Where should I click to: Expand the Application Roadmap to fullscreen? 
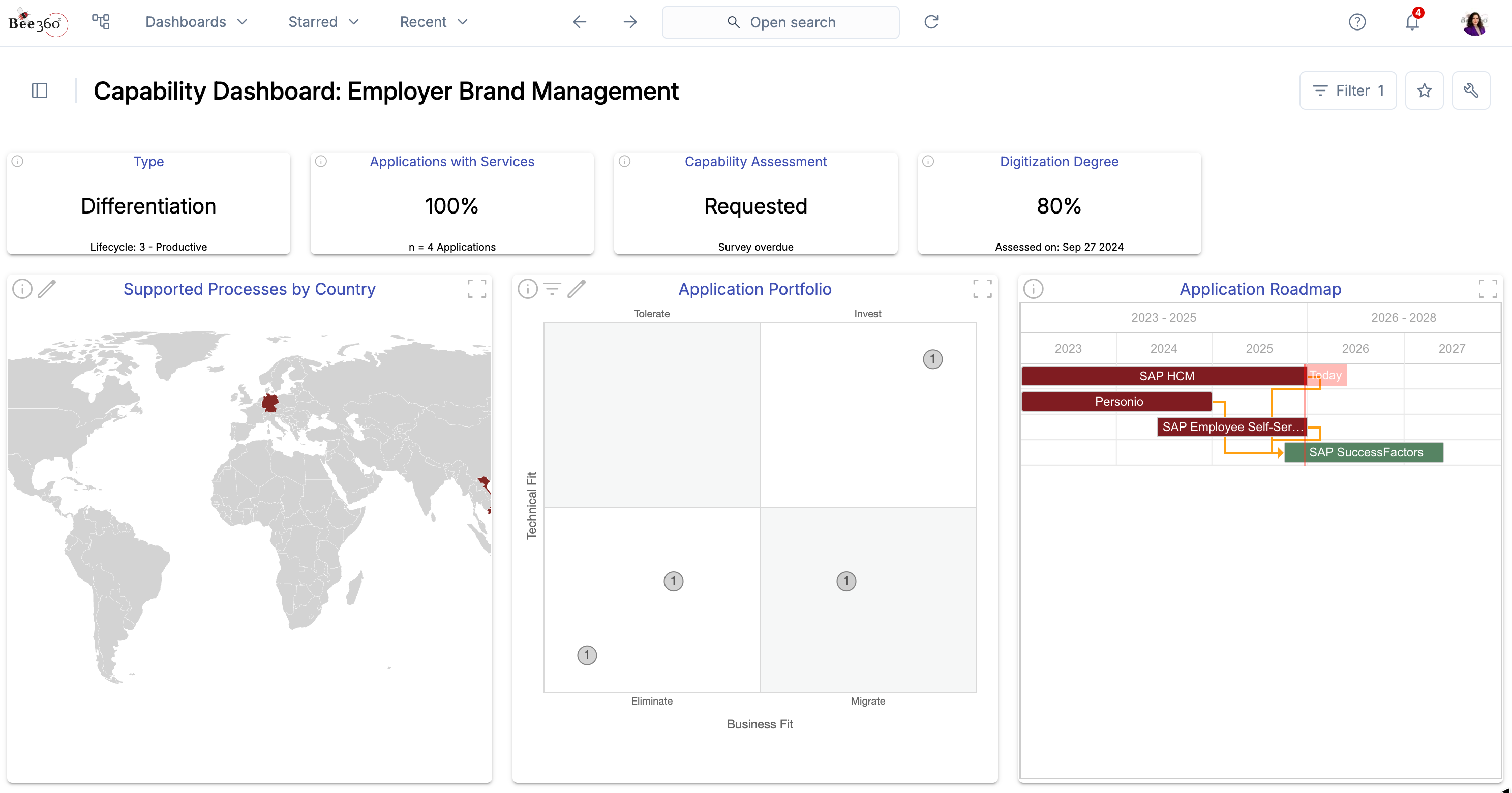[x=1489, y=288]
